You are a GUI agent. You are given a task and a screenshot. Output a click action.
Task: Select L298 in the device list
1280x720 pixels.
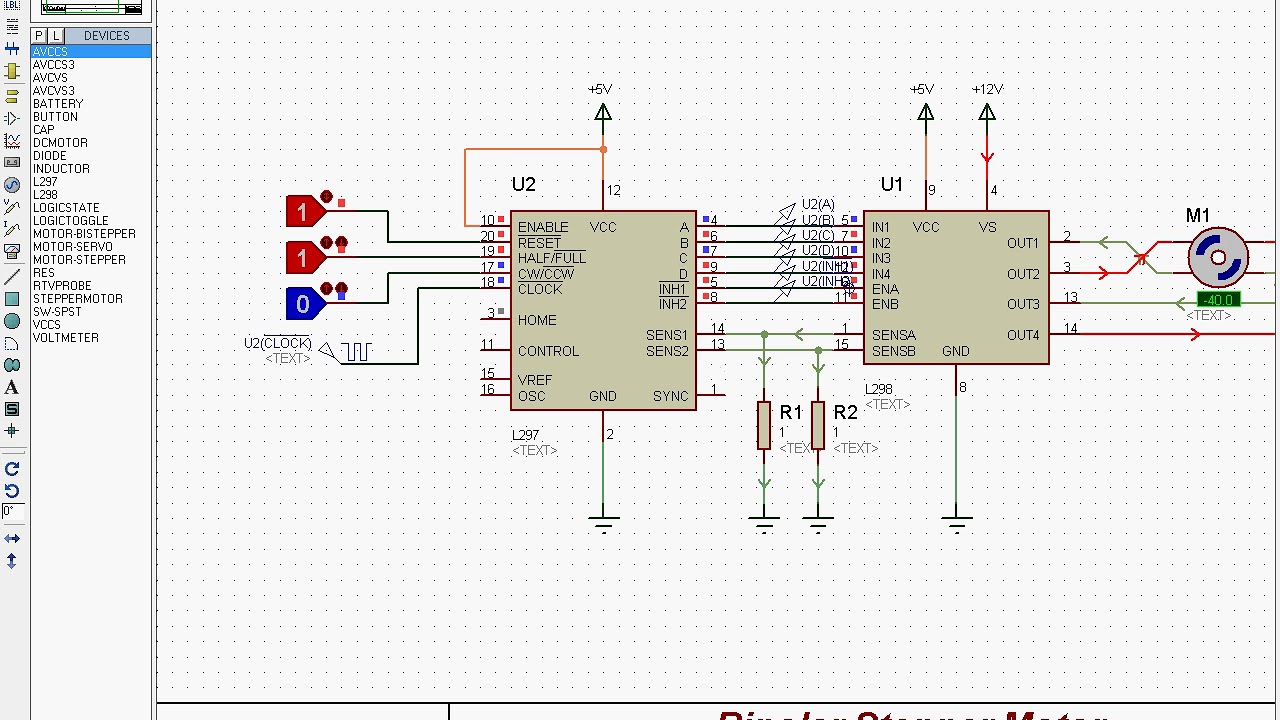tap(91, 195)
